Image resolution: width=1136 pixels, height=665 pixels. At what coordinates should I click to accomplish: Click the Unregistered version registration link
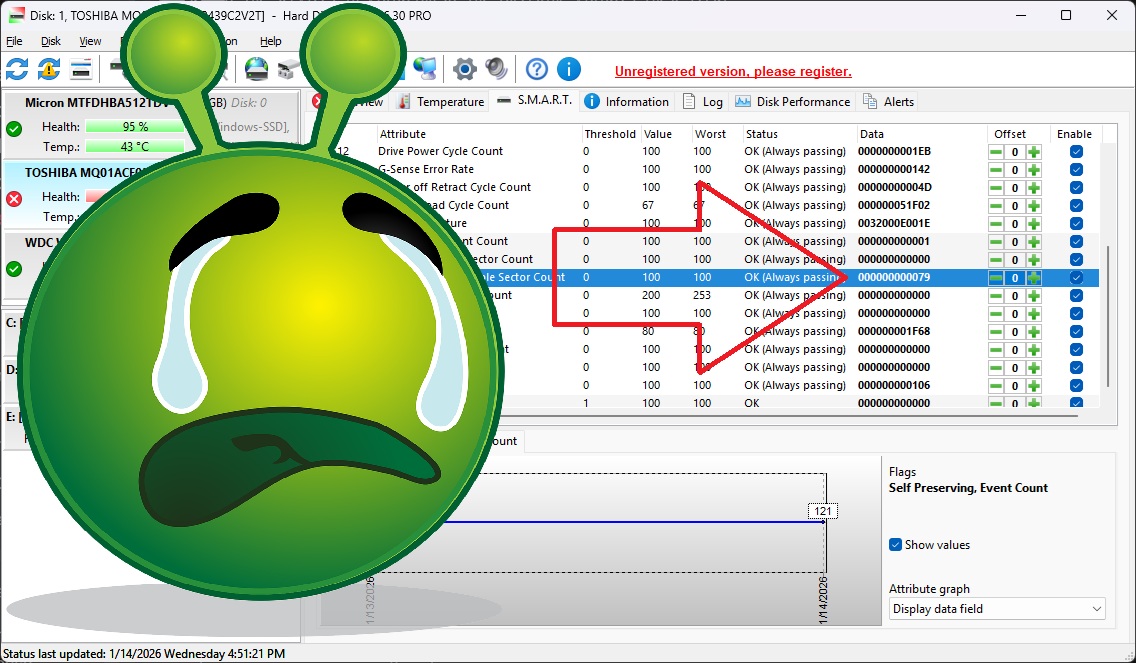[733, 72]
